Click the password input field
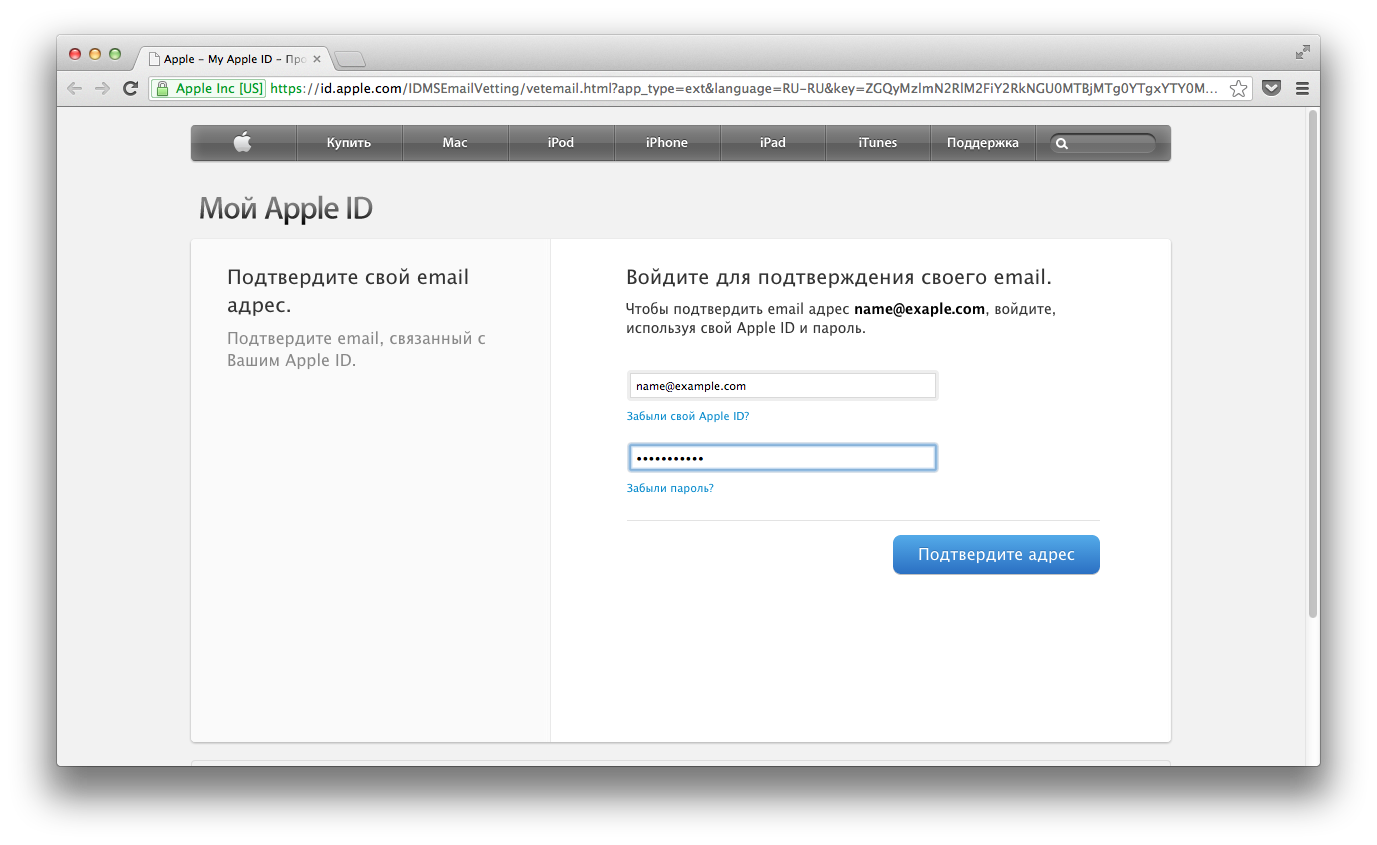Screen dimensions: 1377x845 click(782, 458)
